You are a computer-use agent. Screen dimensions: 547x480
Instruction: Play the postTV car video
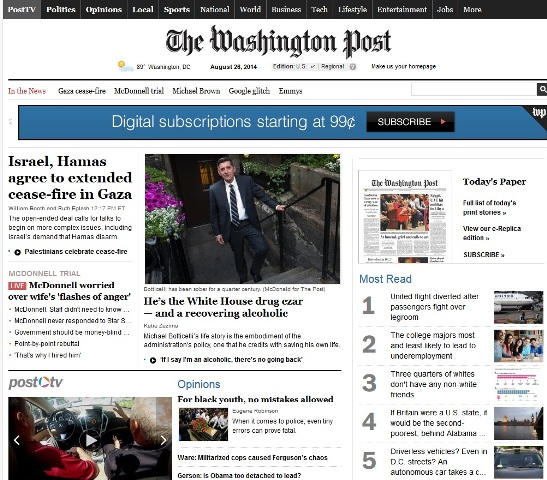[x=91, y=440]
